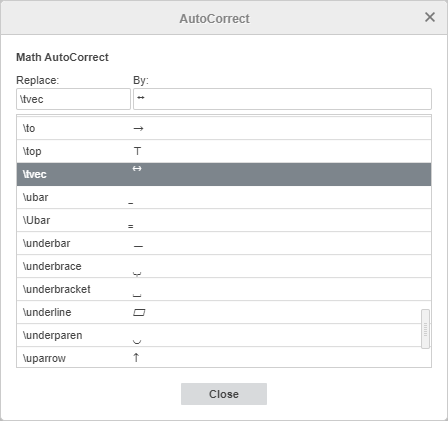
Task: Click the up arrow symbol for \uparrow
Action: (136, 358)
